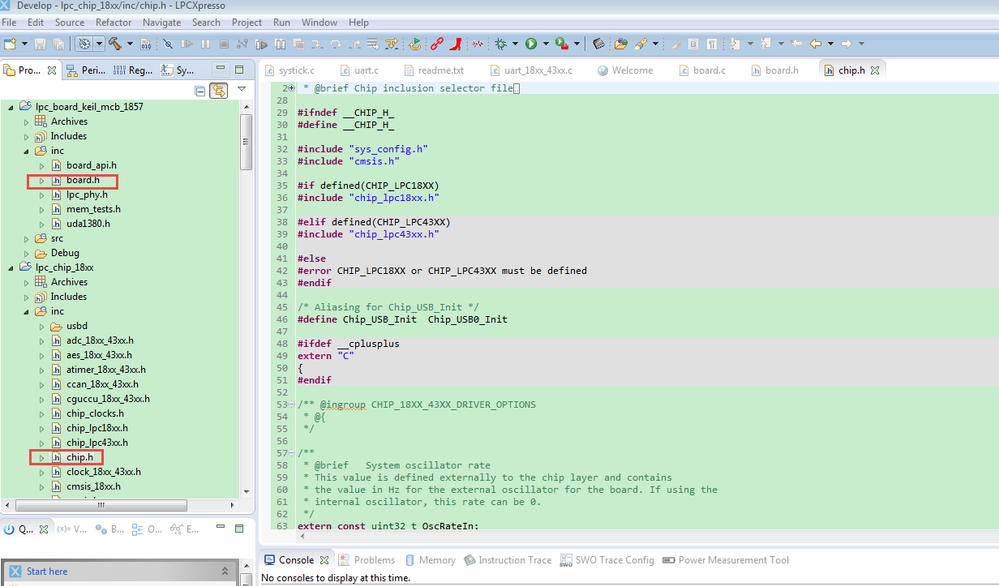Open the Instruction Trace tab

(x=508, y=560)
